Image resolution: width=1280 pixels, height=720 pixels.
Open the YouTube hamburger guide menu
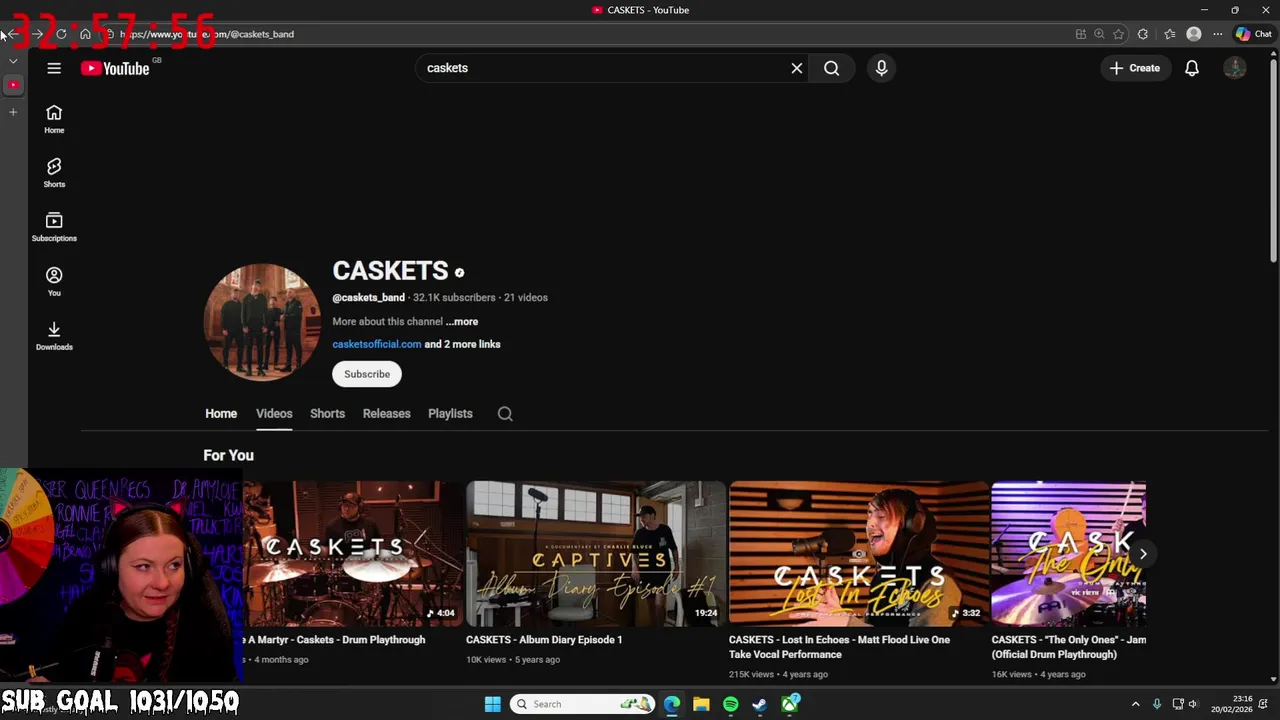54,68
